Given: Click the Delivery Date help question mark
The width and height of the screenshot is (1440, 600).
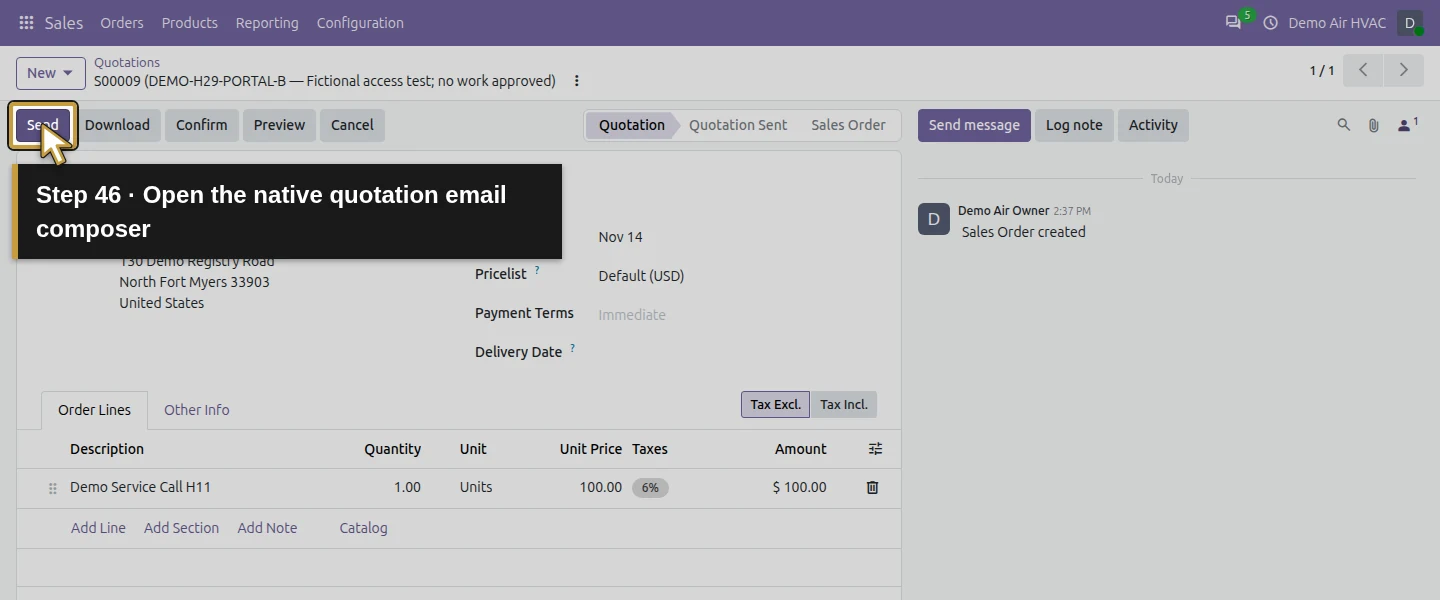Looking at the screenshot, I should point(573,348).
